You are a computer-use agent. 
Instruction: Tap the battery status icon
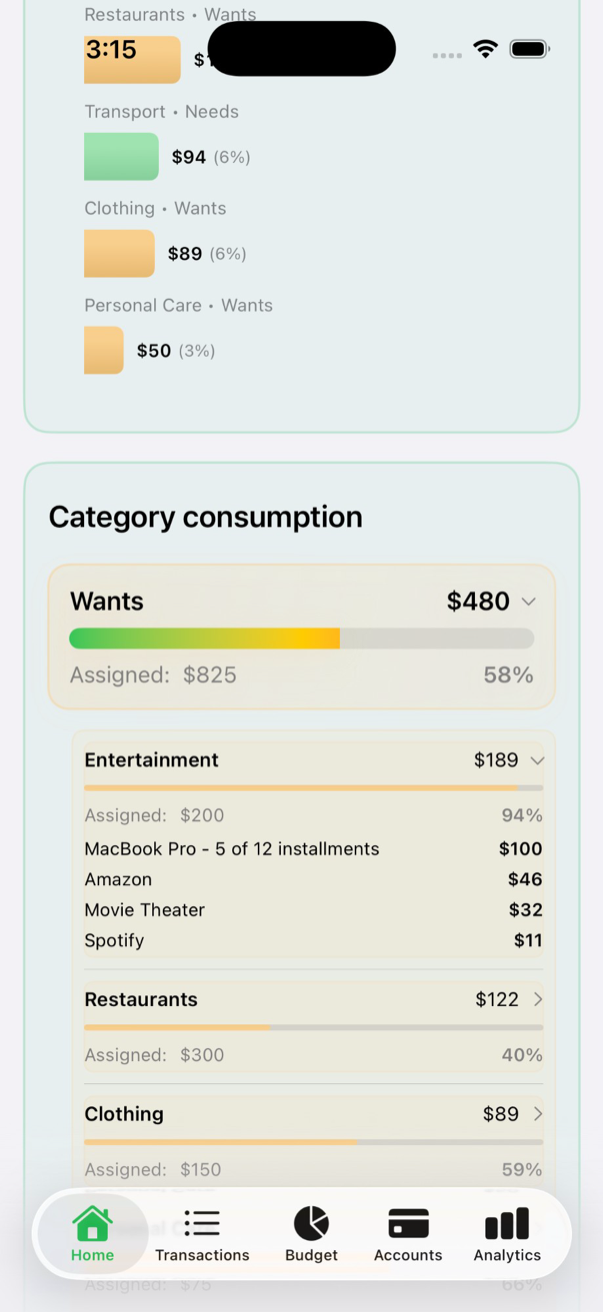(x=529, y=49)
